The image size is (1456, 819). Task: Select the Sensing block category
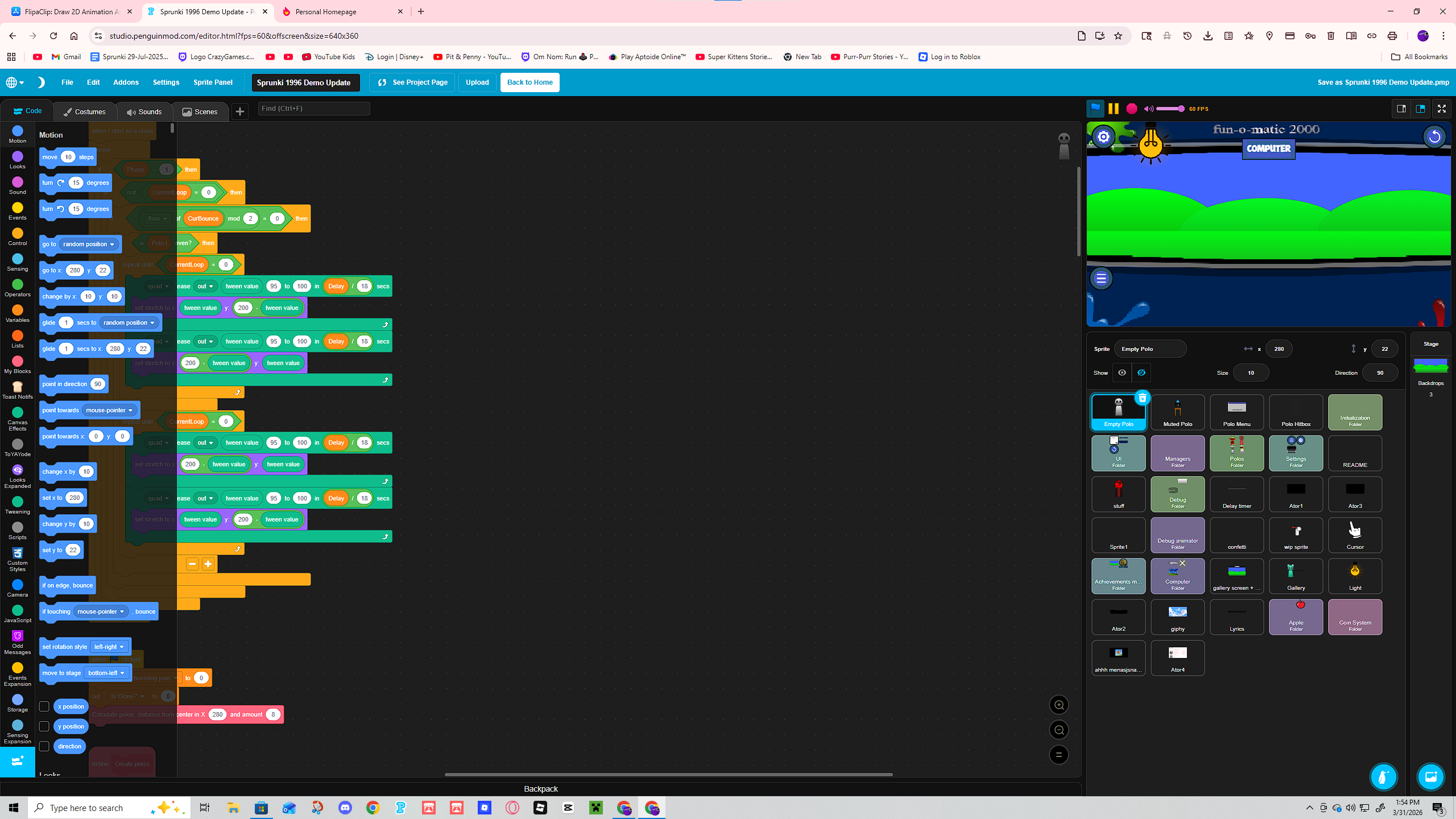click(18, 262)
